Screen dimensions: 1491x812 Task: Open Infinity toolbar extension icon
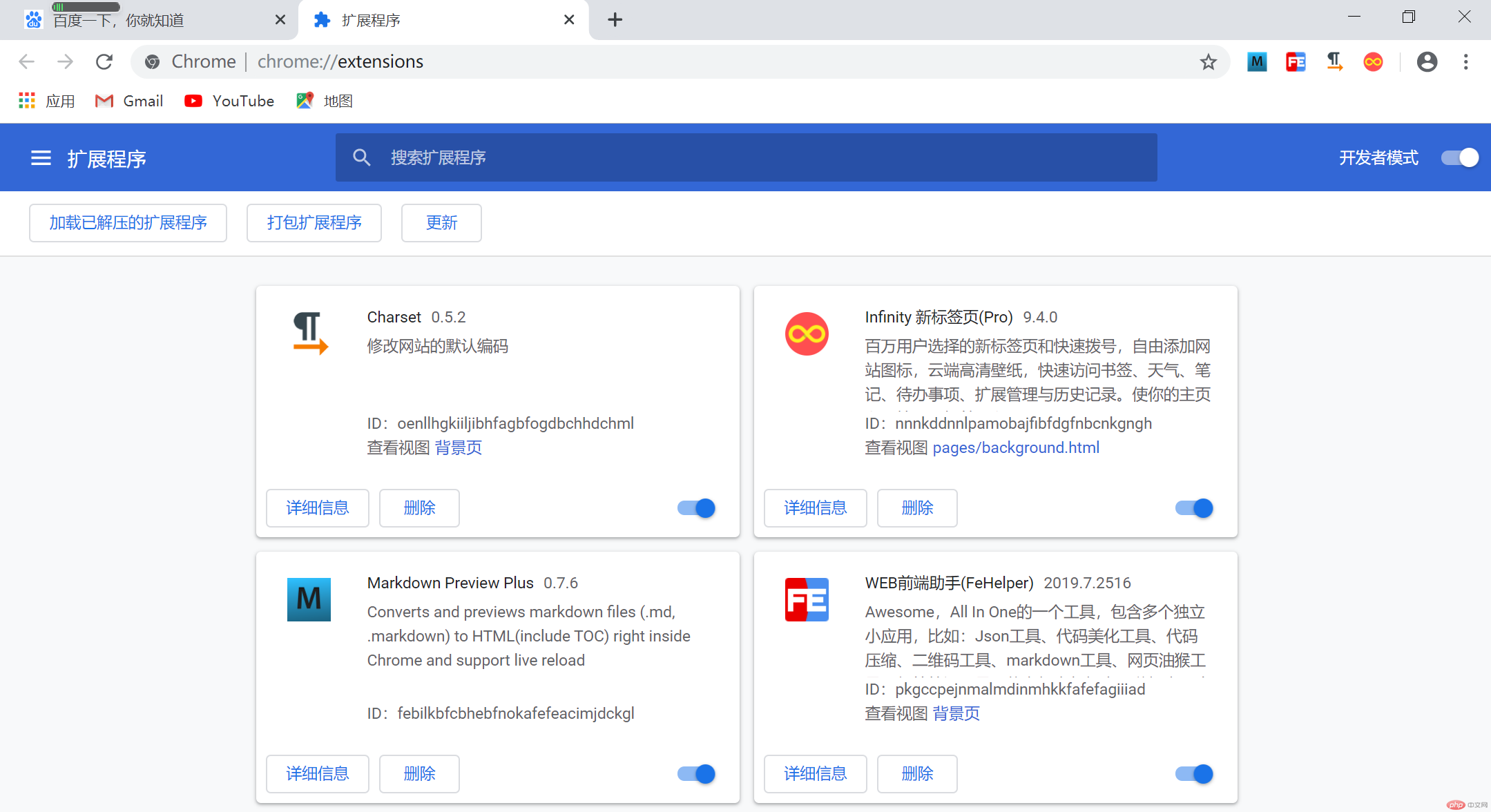coord(1373,62)
